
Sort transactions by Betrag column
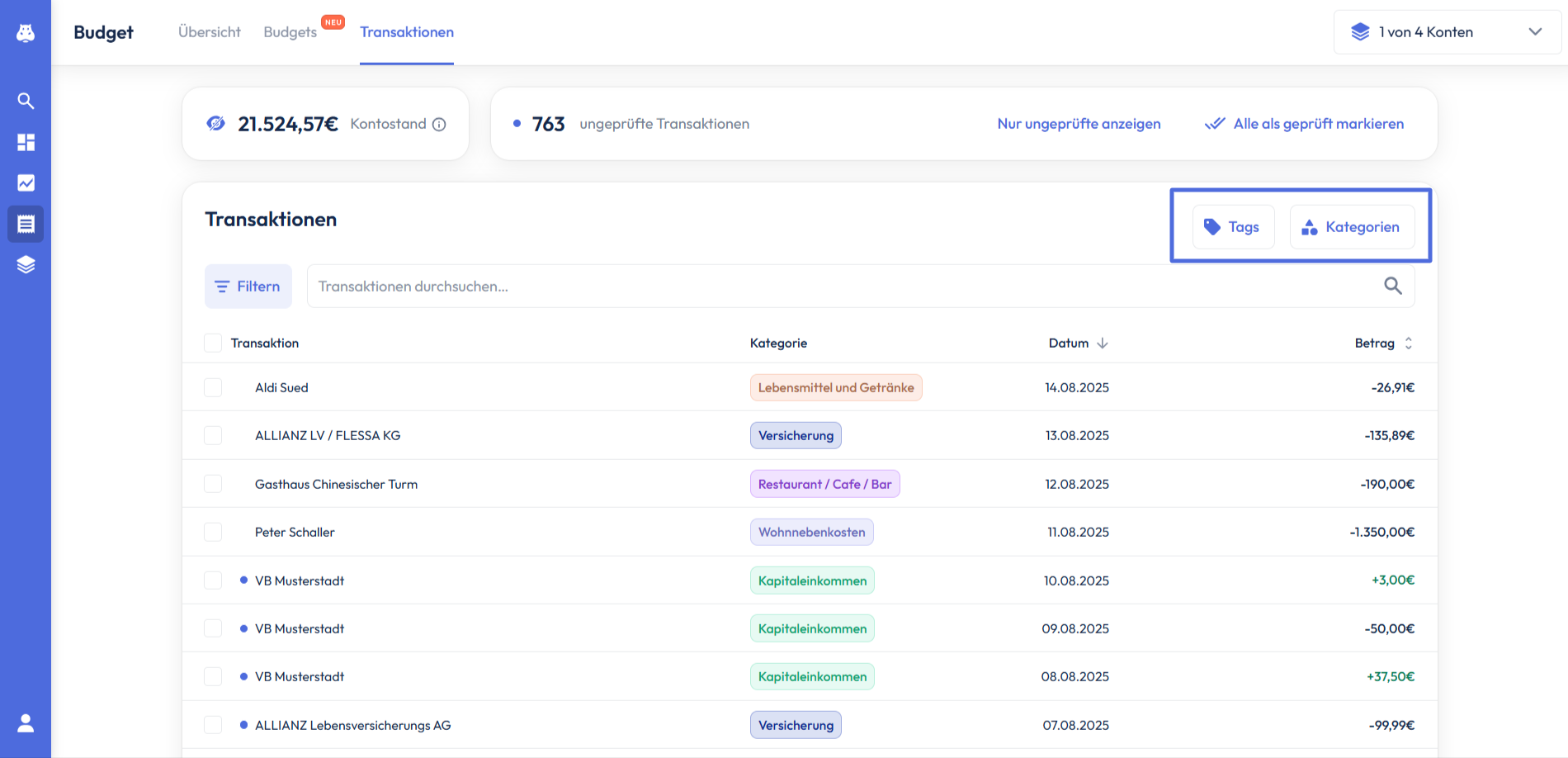(1408, 343)
